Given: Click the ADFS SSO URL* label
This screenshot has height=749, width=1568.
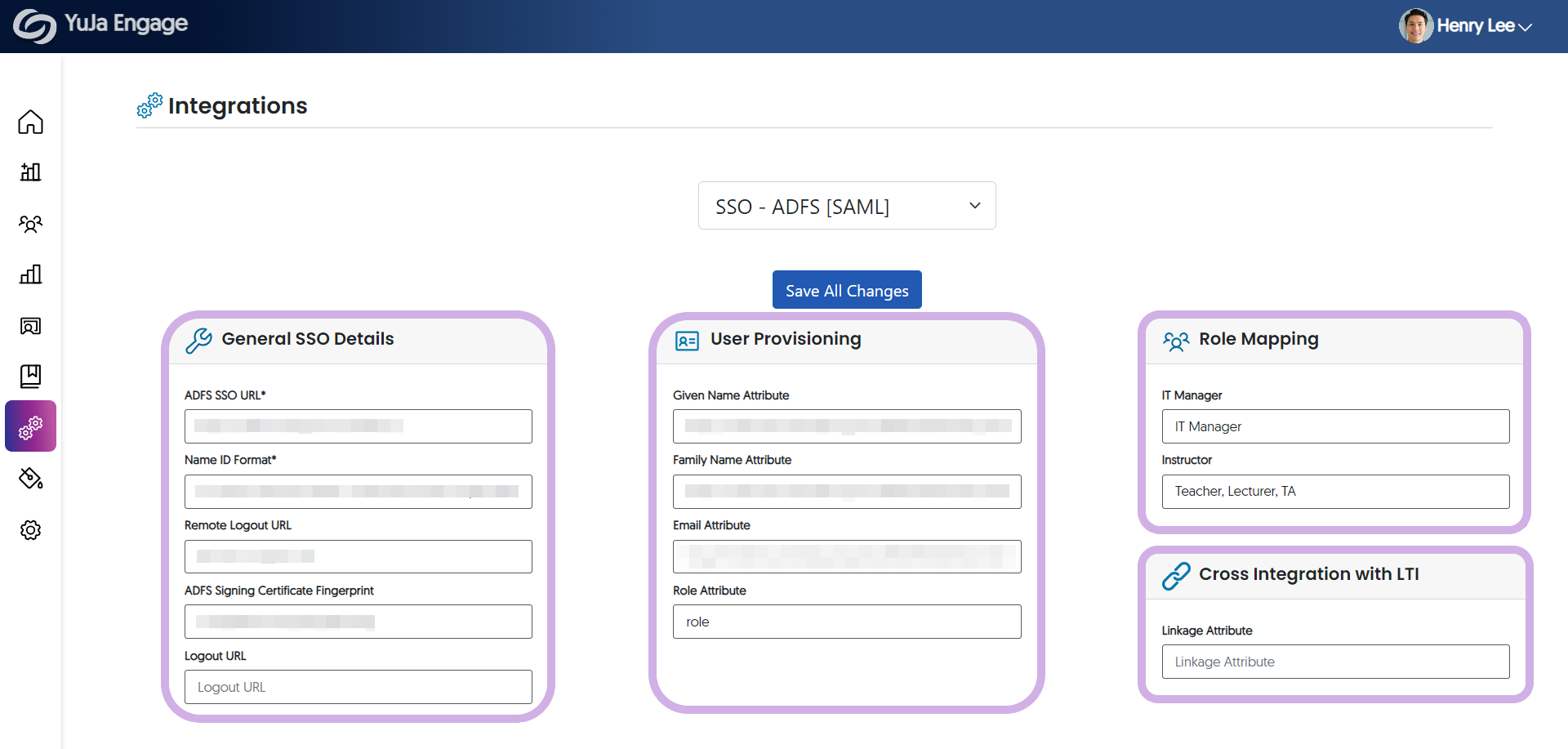Looking at the screenshot, I should [225, 395].
